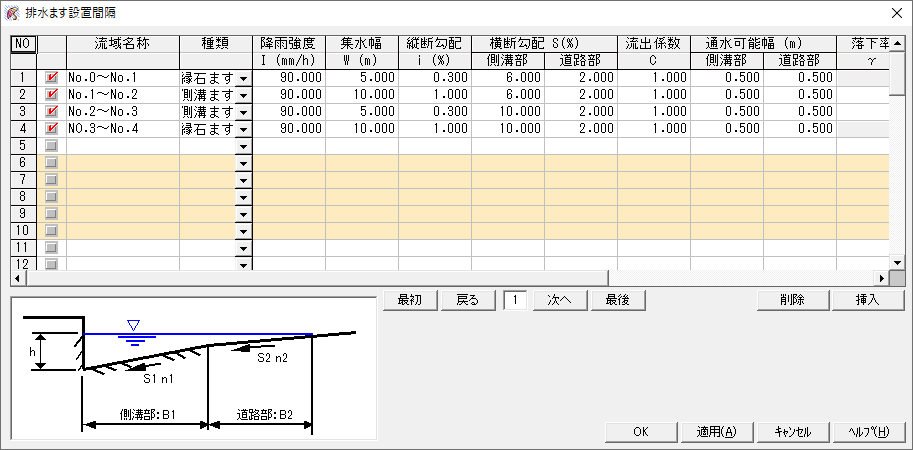Click the NO header cell at the grid corner

[24, 44]
